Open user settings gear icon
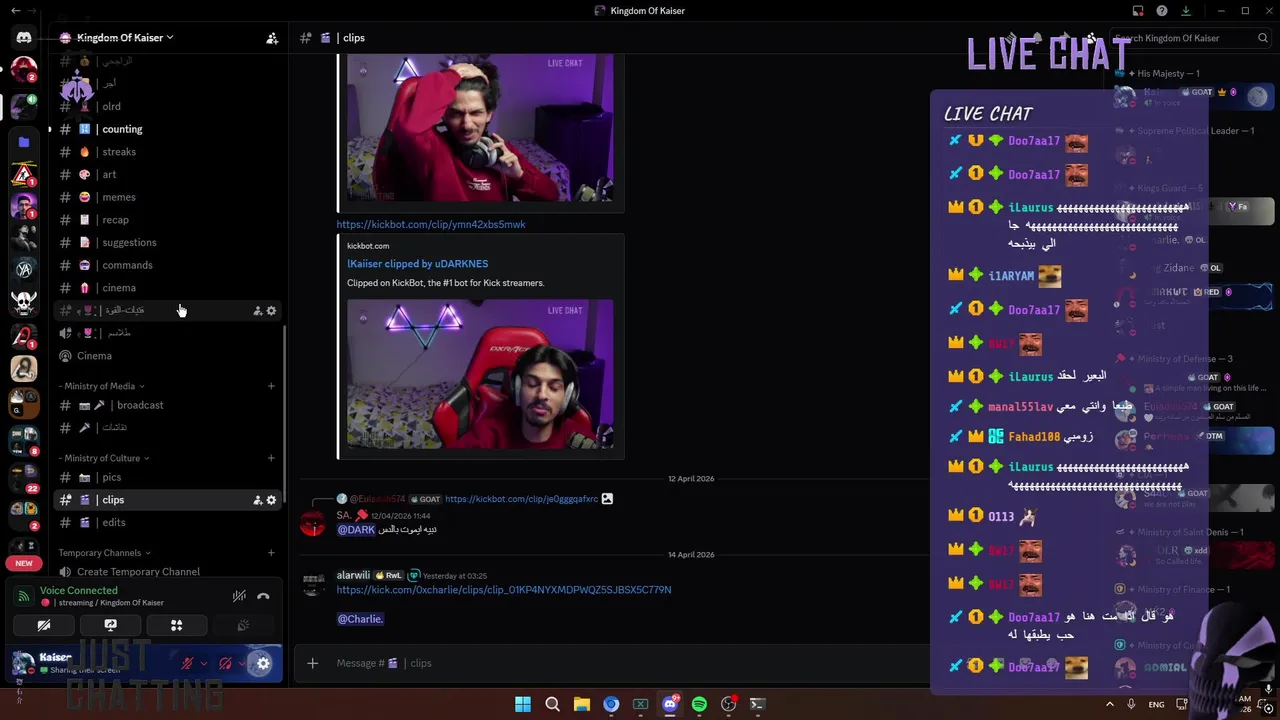1280x720 pixels. pos(263,663)
